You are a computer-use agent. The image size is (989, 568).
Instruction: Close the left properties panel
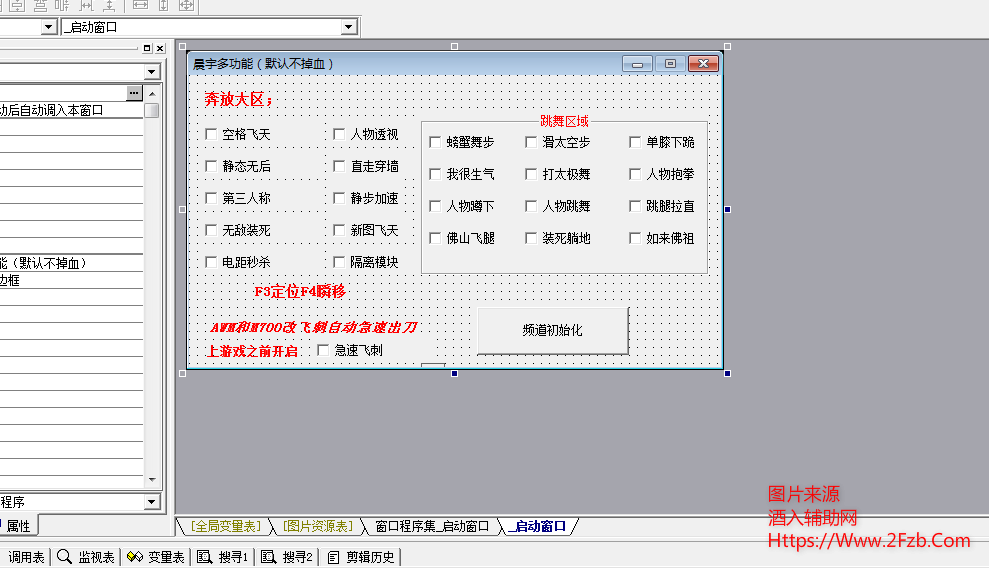[x=159, y=48]
